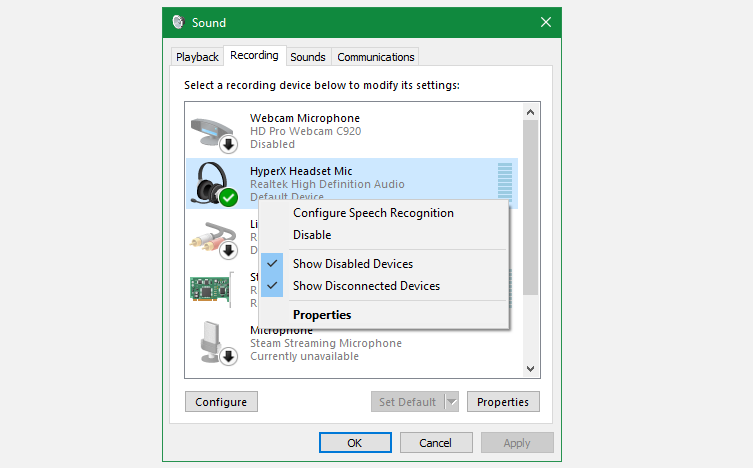The image size is (753, 468).
Task: Click the HD Pro Webcam C920 text
Action: [x=305, y=132]
